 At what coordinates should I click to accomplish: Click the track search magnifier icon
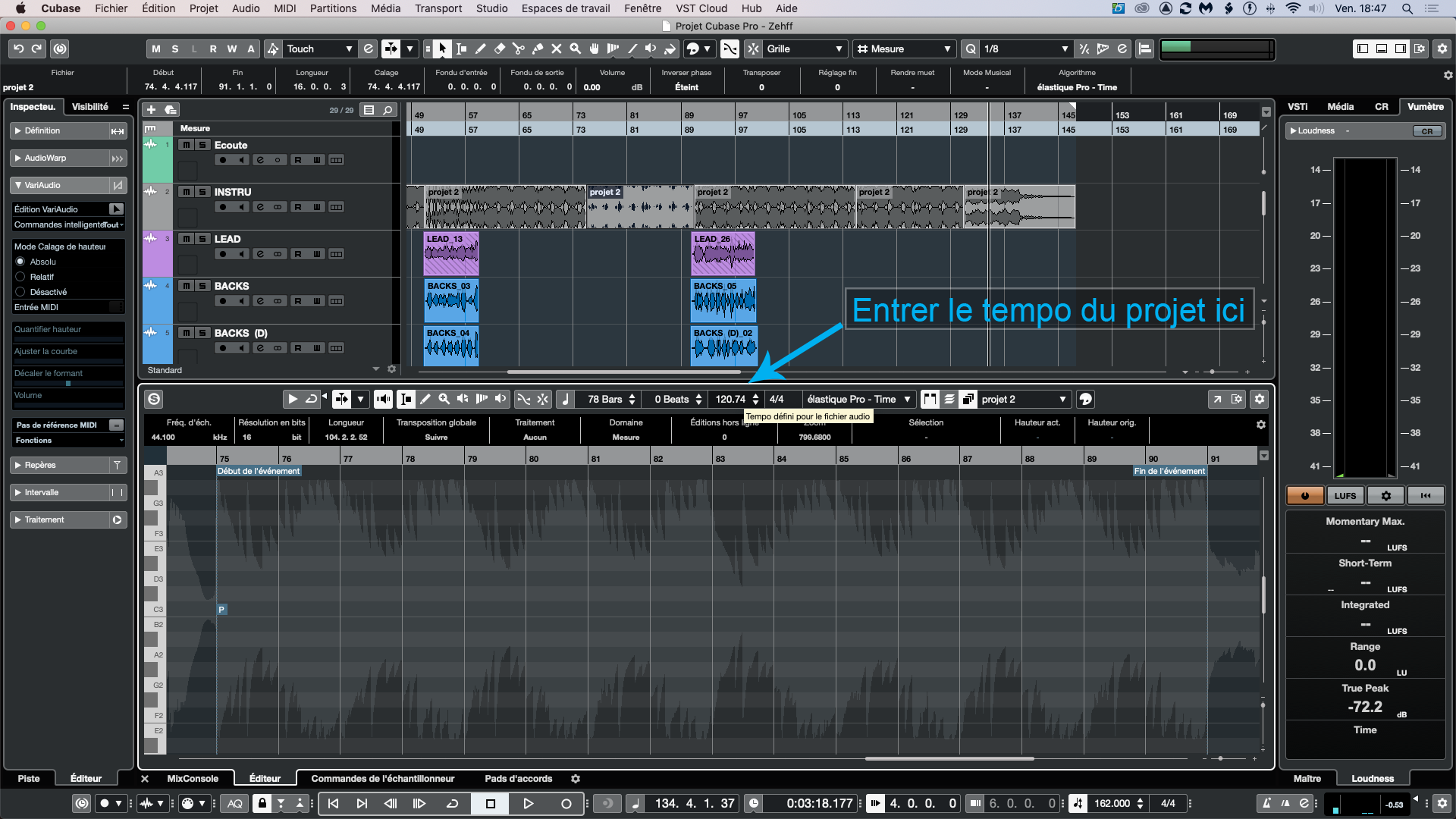(x=388, y=110)
